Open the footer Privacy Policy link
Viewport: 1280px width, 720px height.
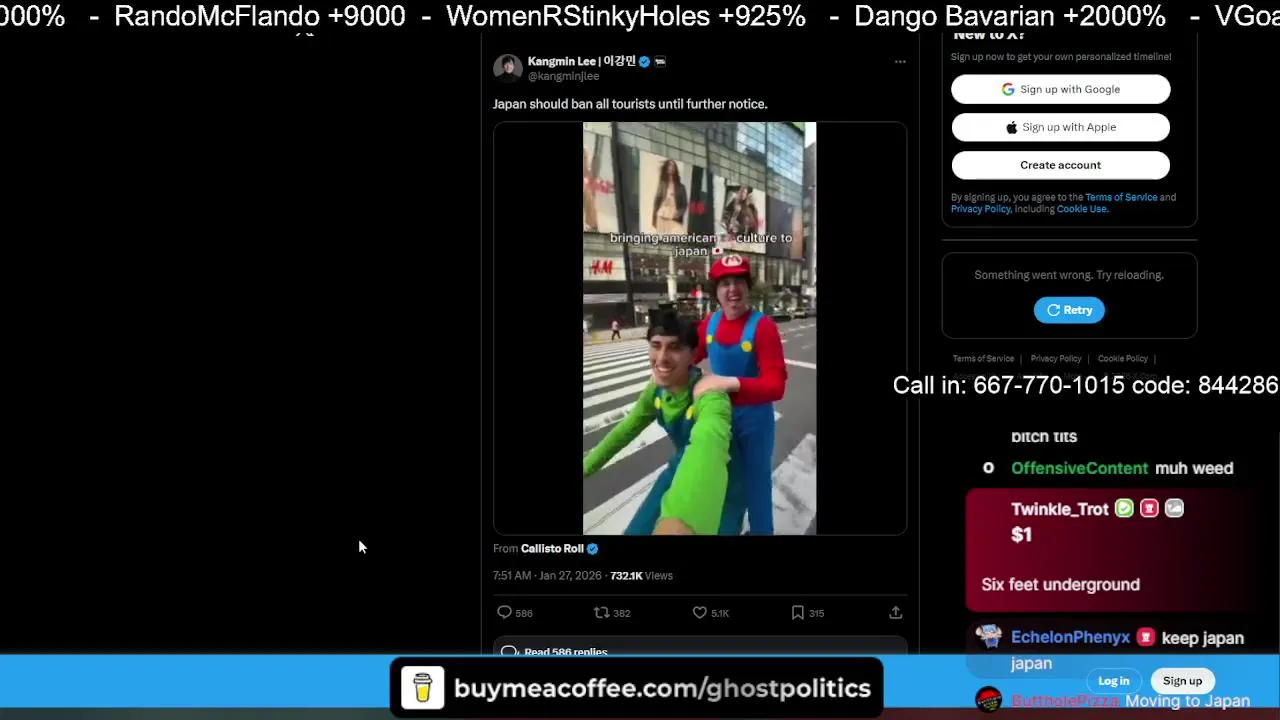pos(1056,358)
